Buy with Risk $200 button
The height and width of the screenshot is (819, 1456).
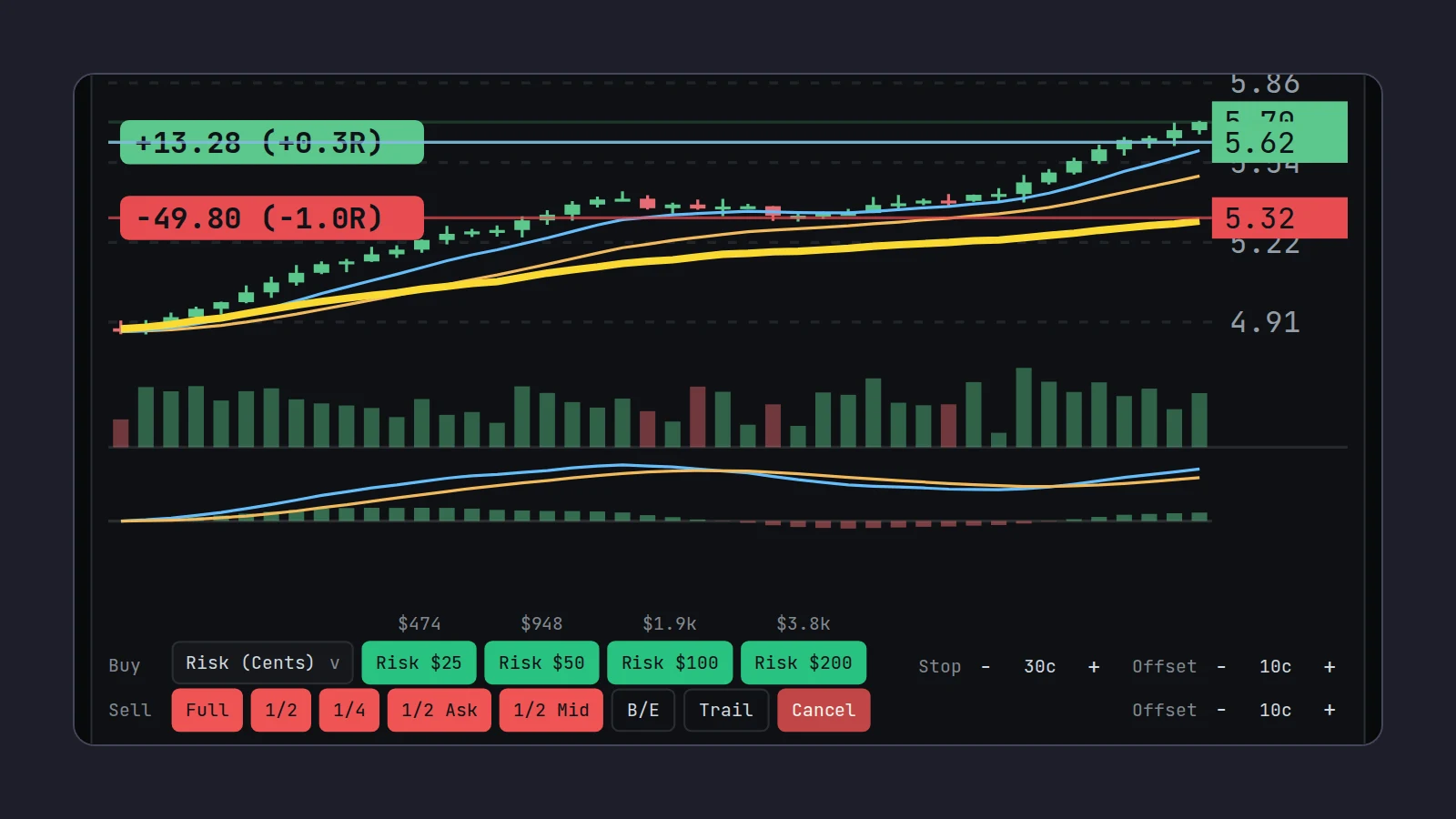click(804, 662)
